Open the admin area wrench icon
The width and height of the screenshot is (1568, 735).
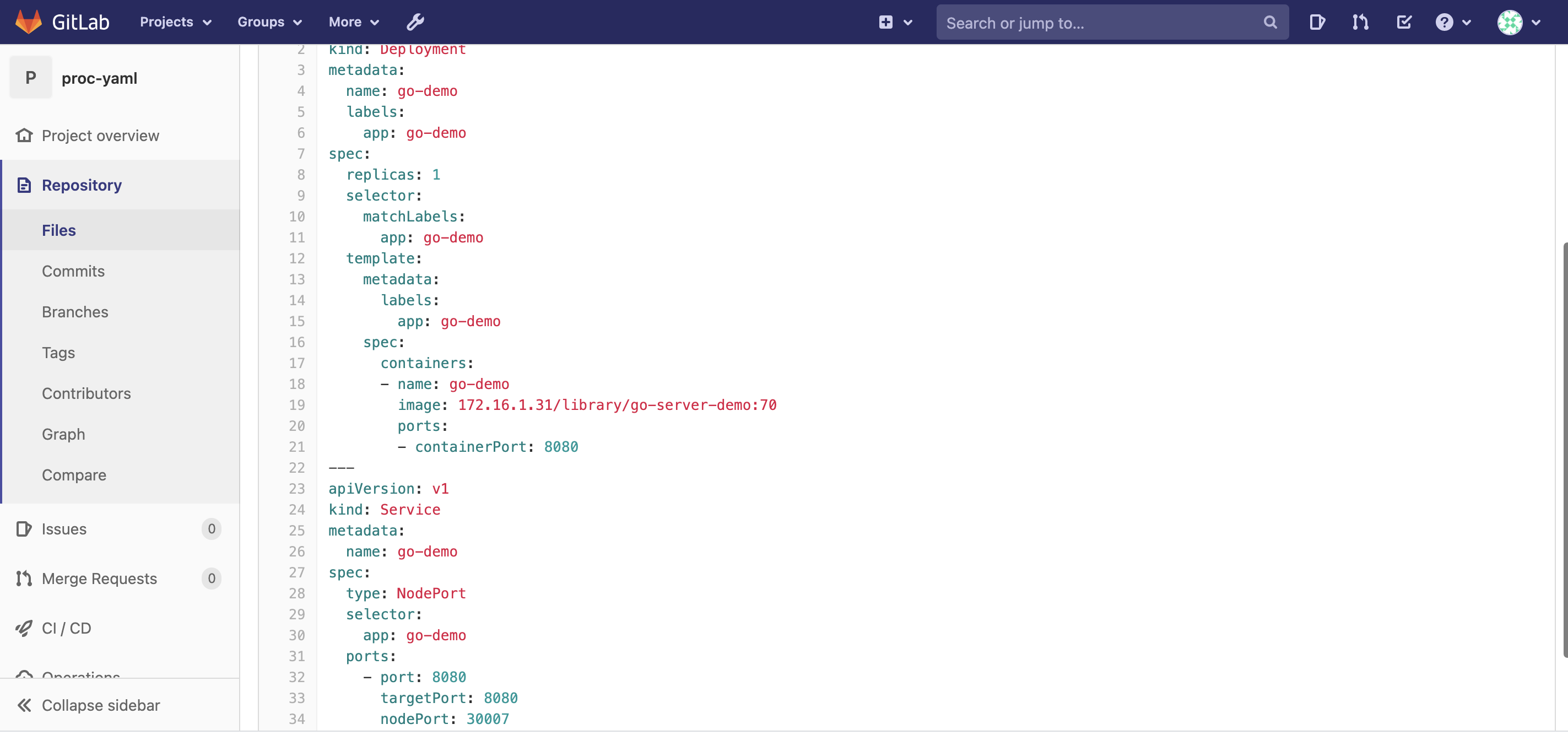(x=415, y=22)
